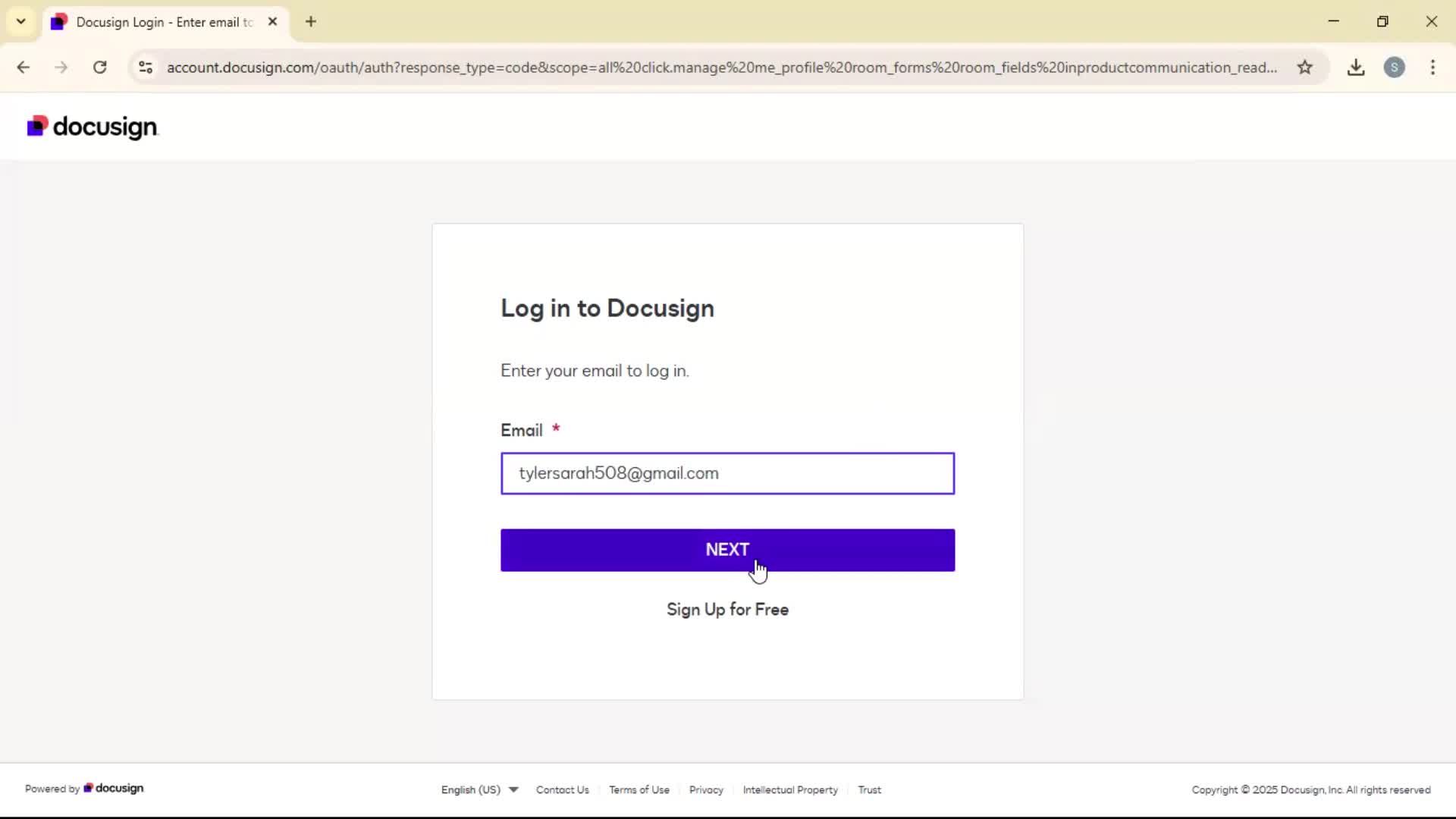The height and width of the screenshot is (819, 1456).
Task: Click the copyright 2025 Docusign text
Action: (x=1310, y=789)
